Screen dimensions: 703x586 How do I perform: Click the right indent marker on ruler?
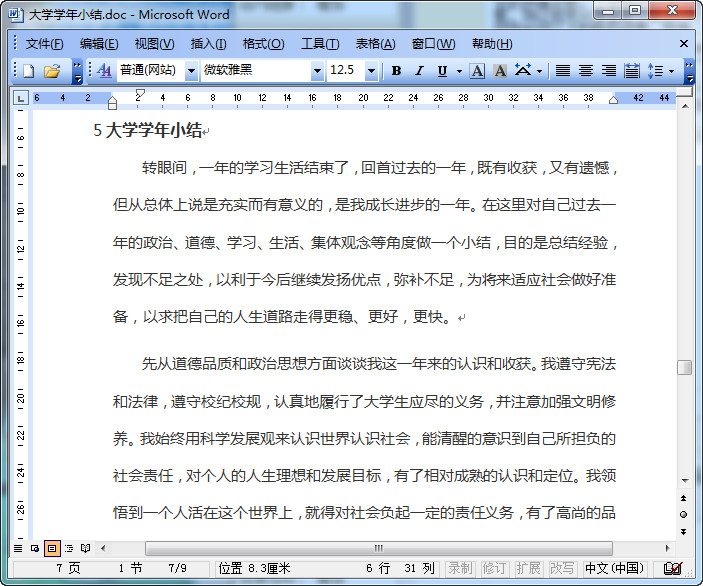point(613,100)
